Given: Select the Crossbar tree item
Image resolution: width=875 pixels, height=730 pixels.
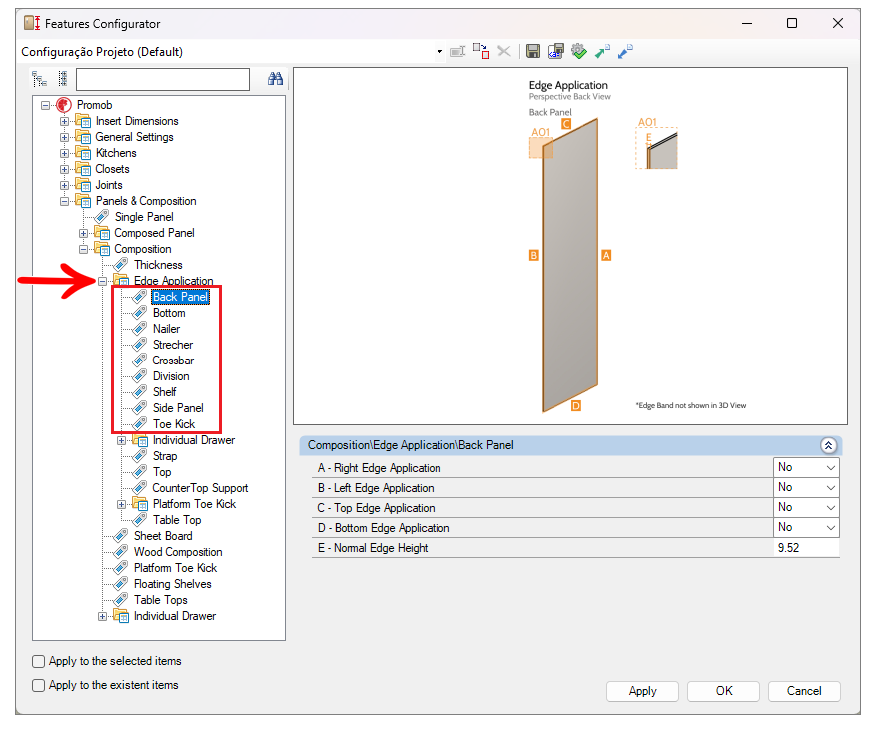Looking at the screenshot, I should click(x=173, y=361).
